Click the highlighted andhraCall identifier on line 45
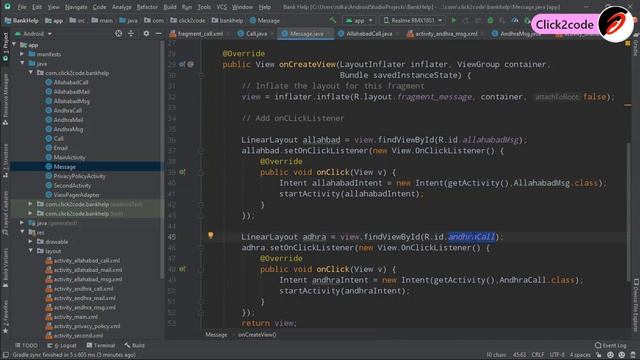The width and height of the screenshot is (640, 360). click(471, 237)
